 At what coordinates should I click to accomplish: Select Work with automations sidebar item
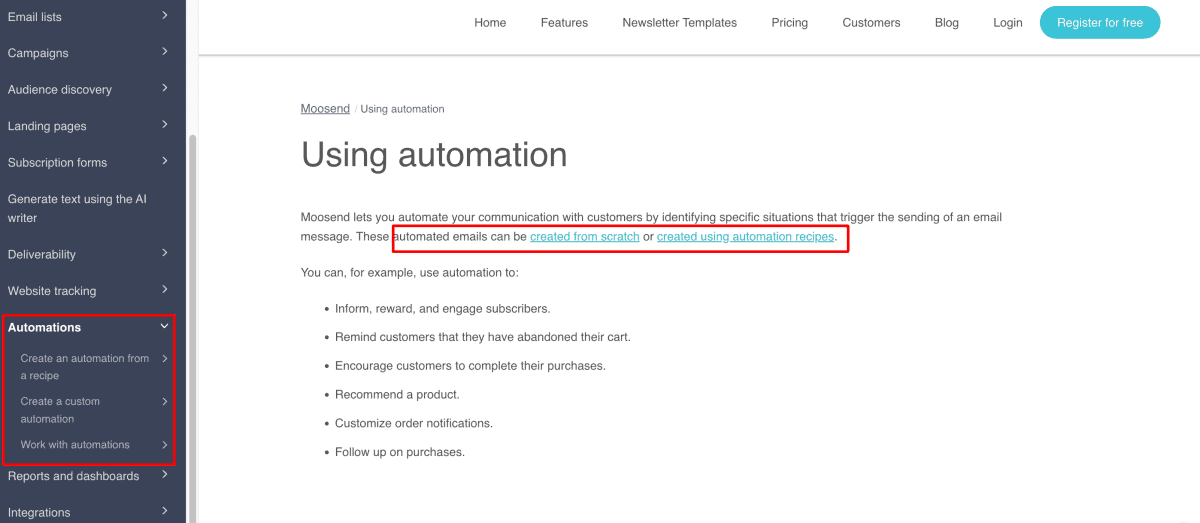(75, 445)
